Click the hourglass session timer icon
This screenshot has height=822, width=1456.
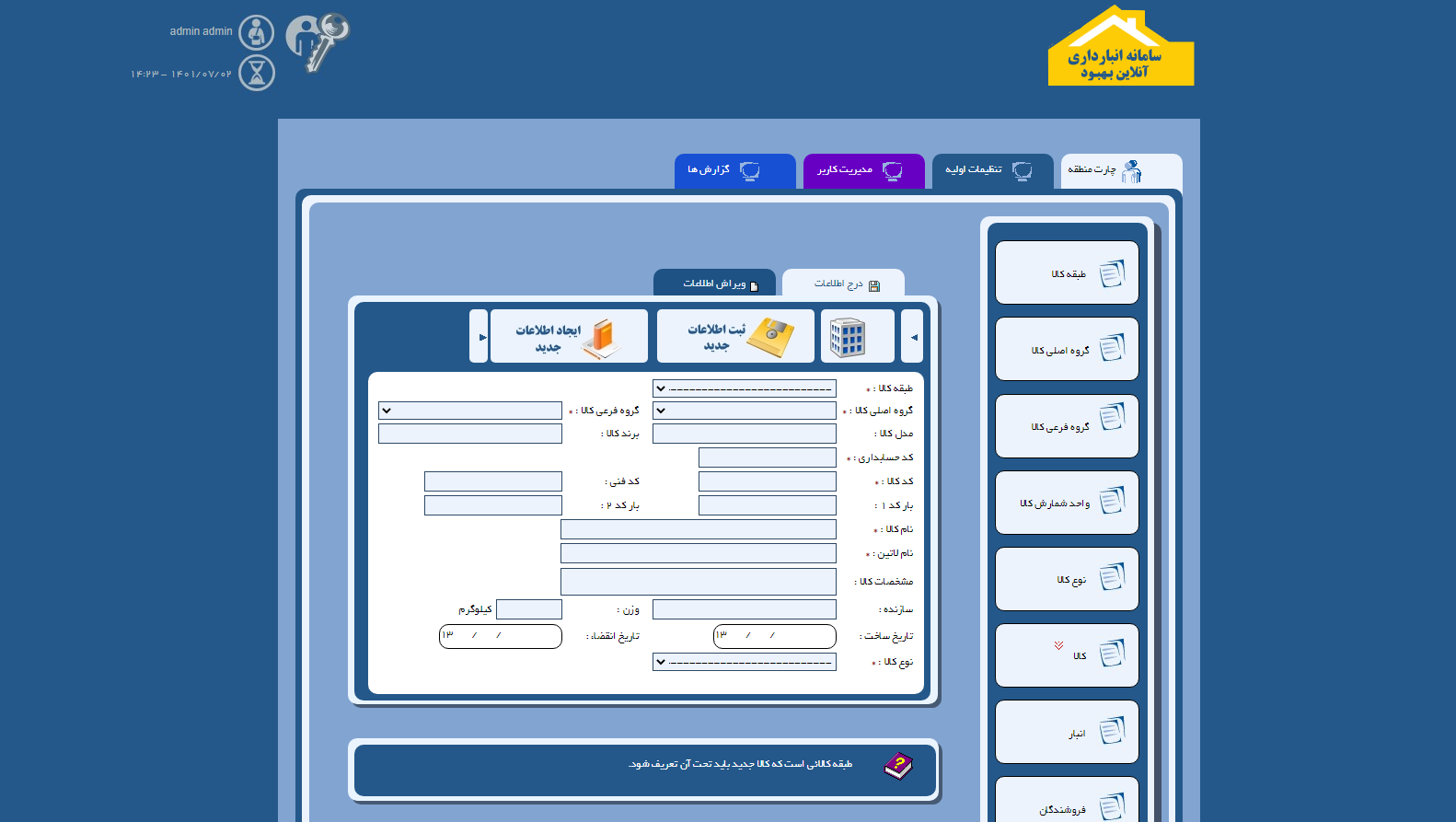pyautogui.click(x=256, y=73)
